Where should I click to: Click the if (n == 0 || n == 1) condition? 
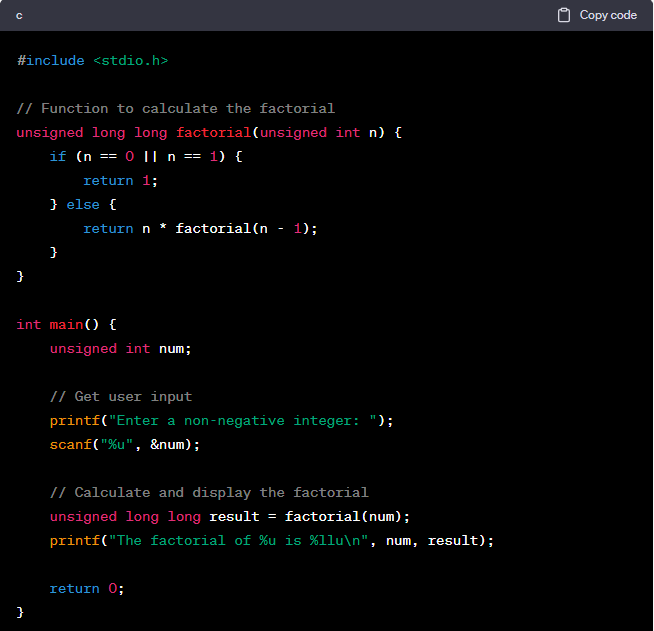coord(146,156)
